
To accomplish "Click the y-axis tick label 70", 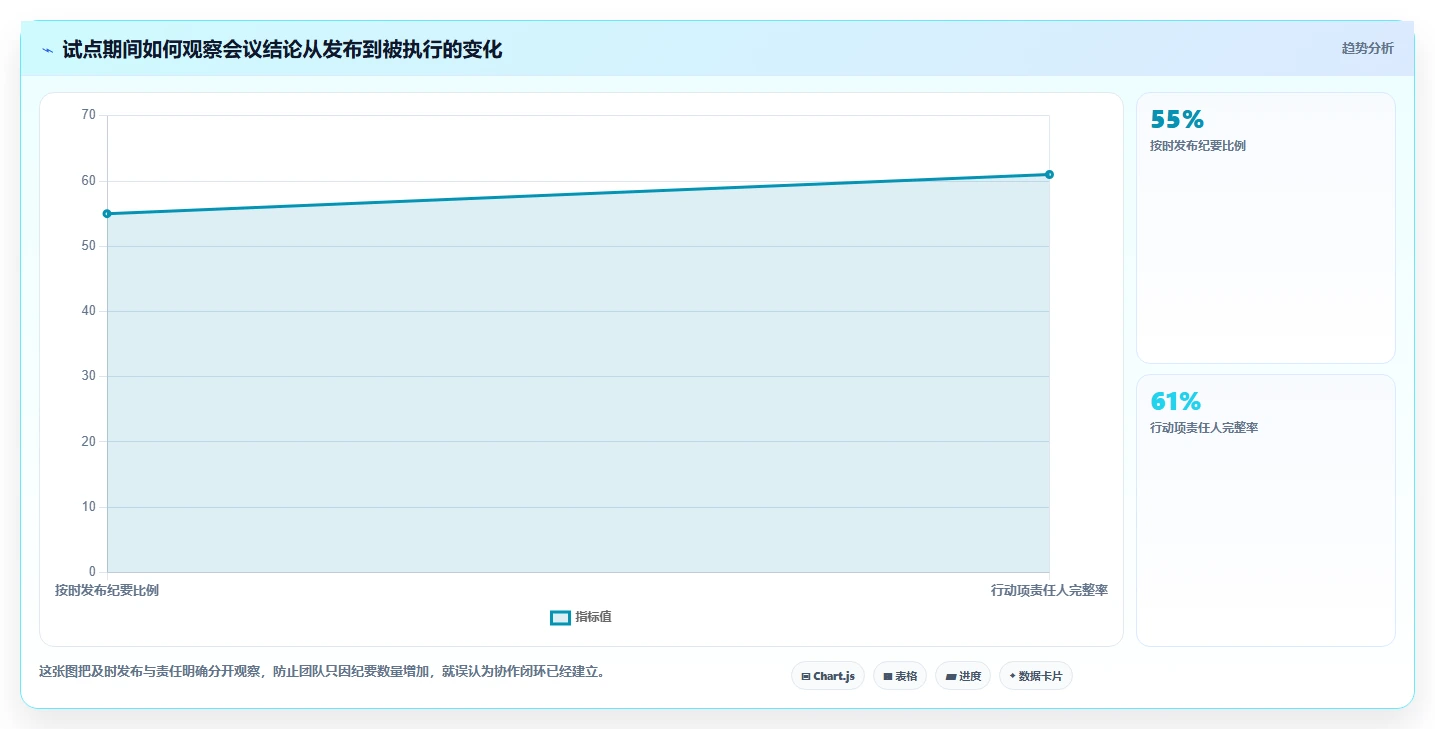I will [88, 115].
